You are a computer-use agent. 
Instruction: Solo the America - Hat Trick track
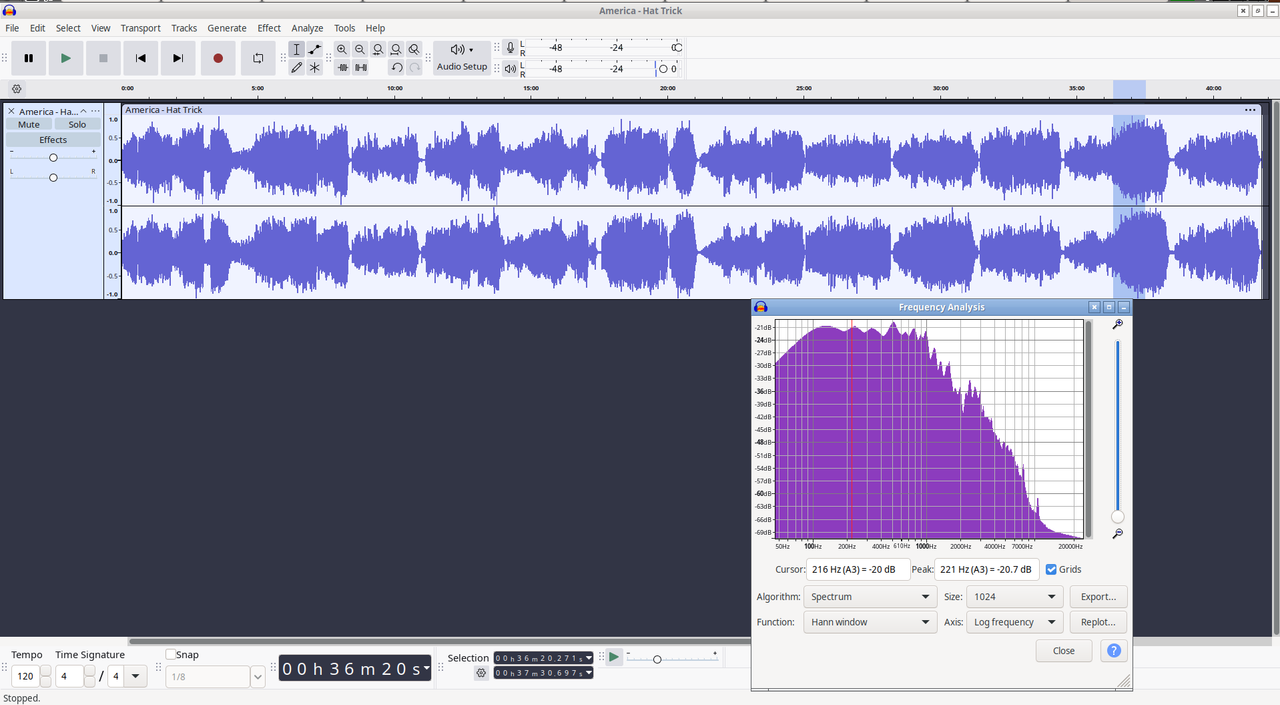point(77,125)
